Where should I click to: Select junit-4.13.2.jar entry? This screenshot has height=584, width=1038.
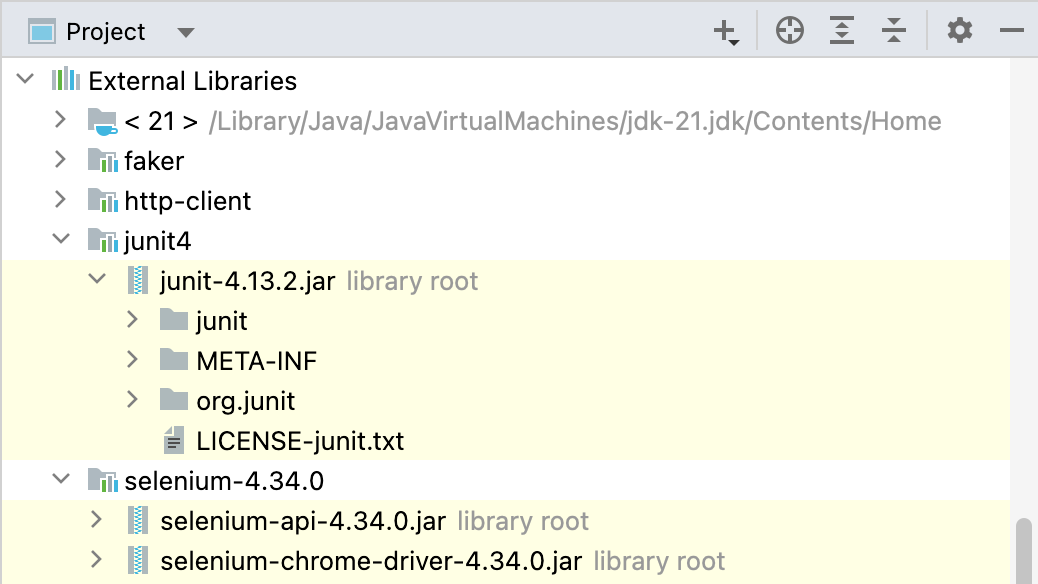coord(248,281)
